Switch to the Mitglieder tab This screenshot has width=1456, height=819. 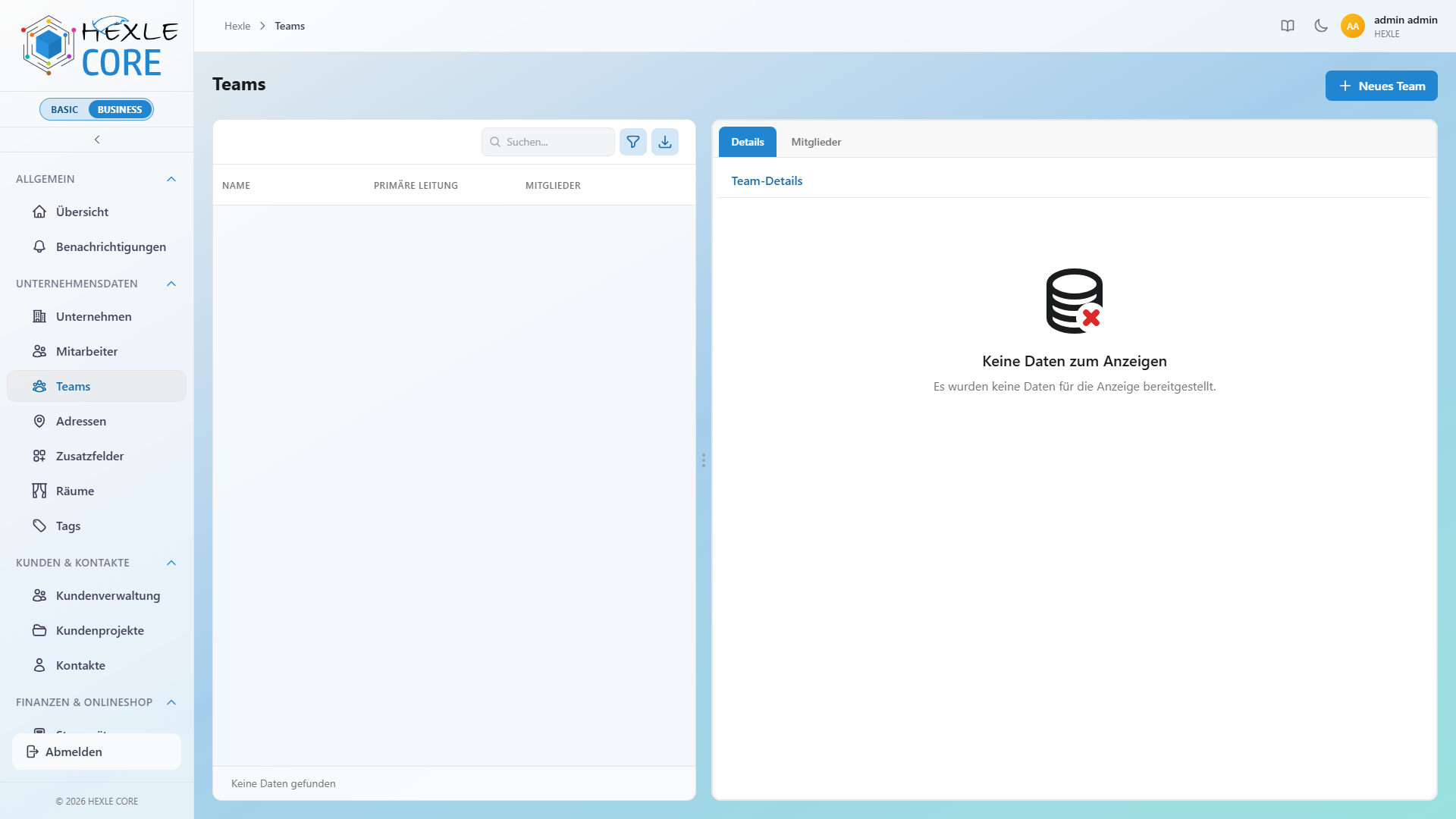coord(816,142)
